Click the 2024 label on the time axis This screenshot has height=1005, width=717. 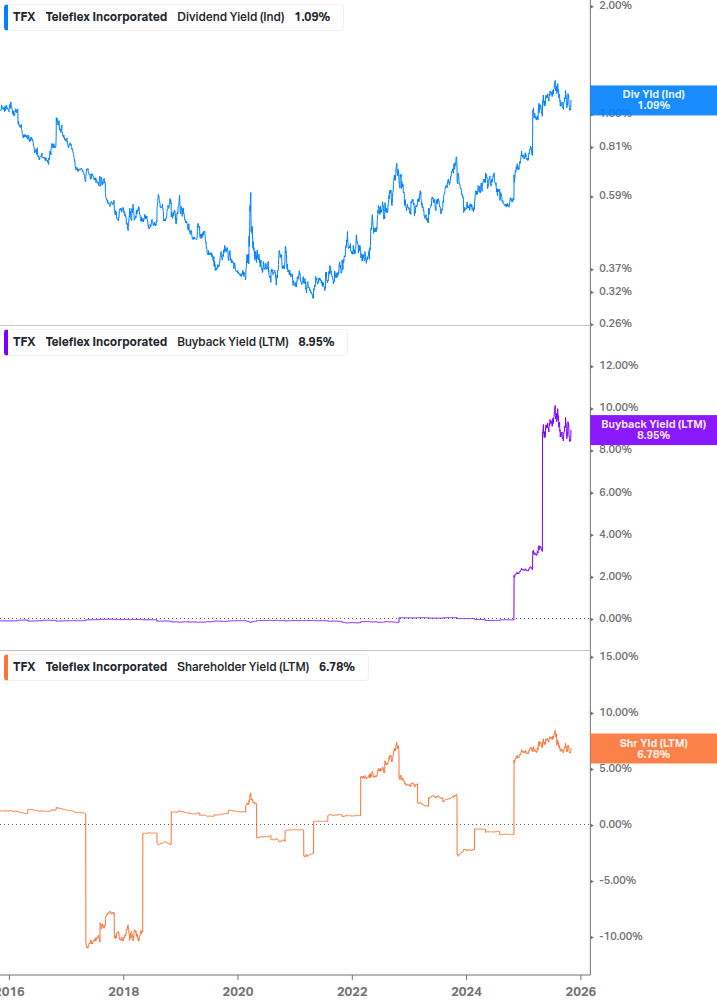click(x=466, y=992)
